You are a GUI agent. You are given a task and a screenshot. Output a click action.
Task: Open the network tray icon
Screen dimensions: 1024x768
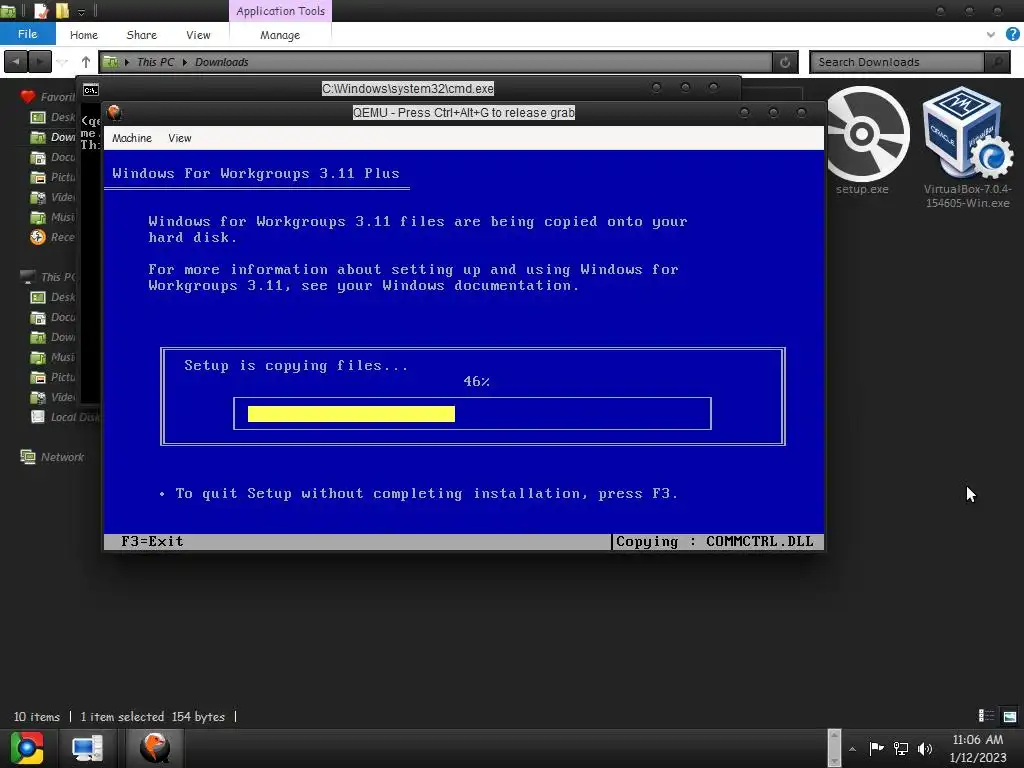901,748
